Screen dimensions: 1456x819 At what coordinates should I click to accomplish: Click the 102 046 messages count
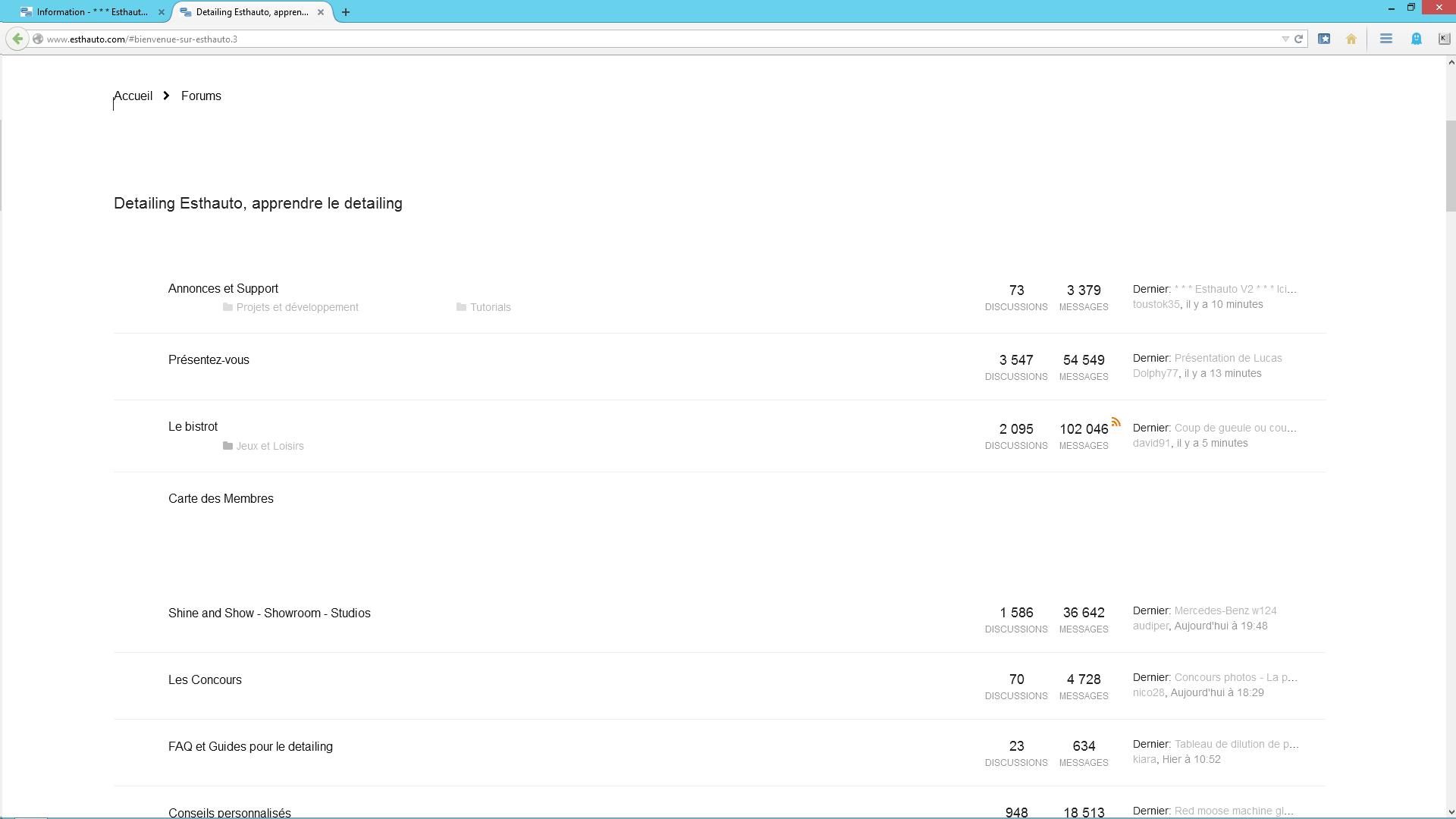[1084, 429]
